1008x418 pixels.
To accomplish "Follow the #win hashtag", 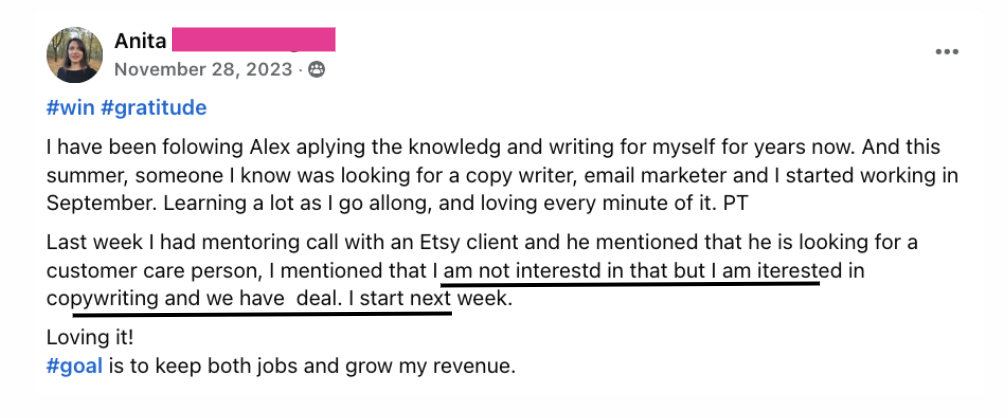I will tap(69, 107).
